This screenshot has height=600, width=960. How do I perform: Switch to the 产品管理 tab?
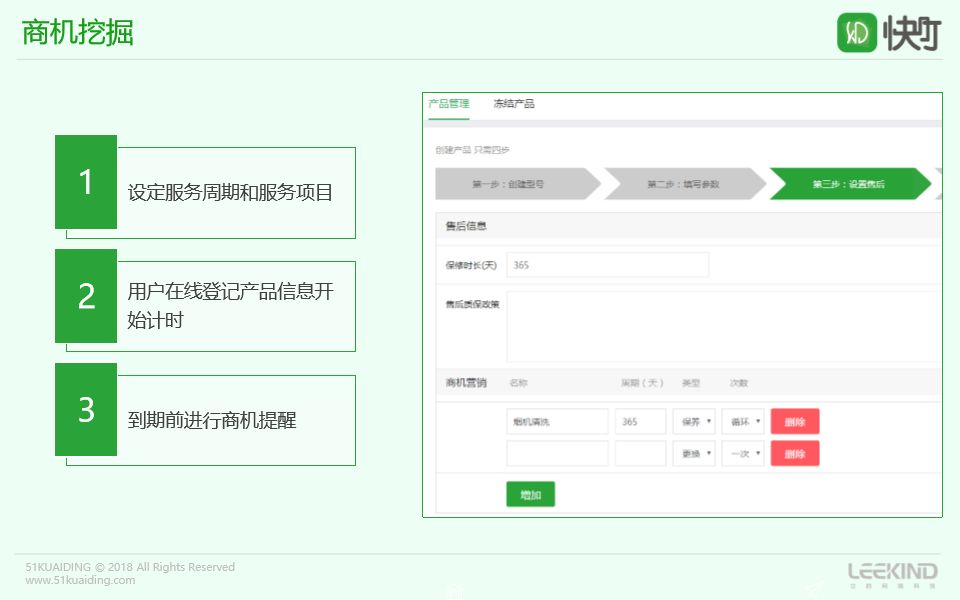[x=448, y=104]
